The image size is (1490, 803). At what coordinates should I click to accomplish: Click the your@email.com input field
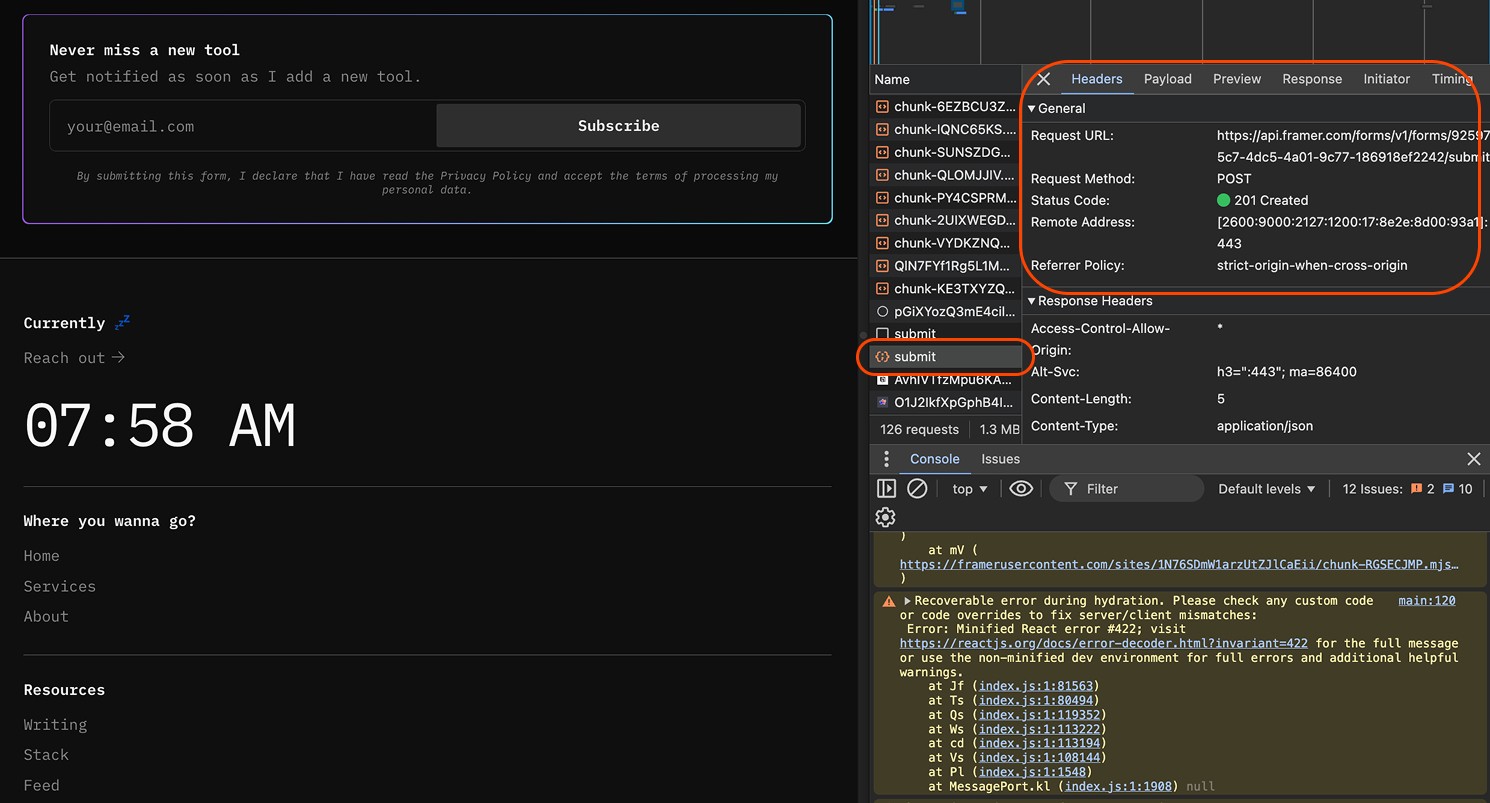(243, 126)
